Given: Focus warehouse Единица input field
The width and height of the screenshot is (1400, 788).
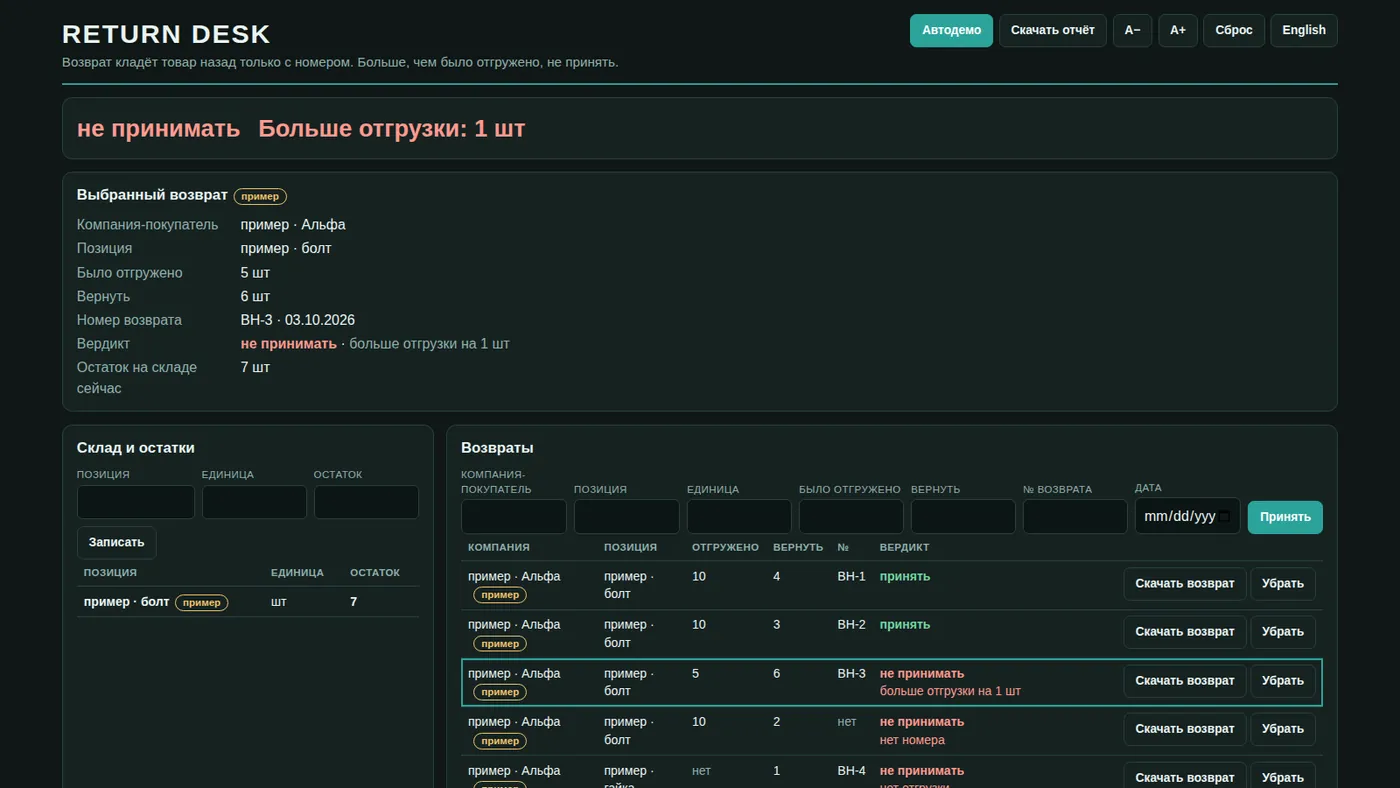Looking at the screenshot, I should (254, 502).
